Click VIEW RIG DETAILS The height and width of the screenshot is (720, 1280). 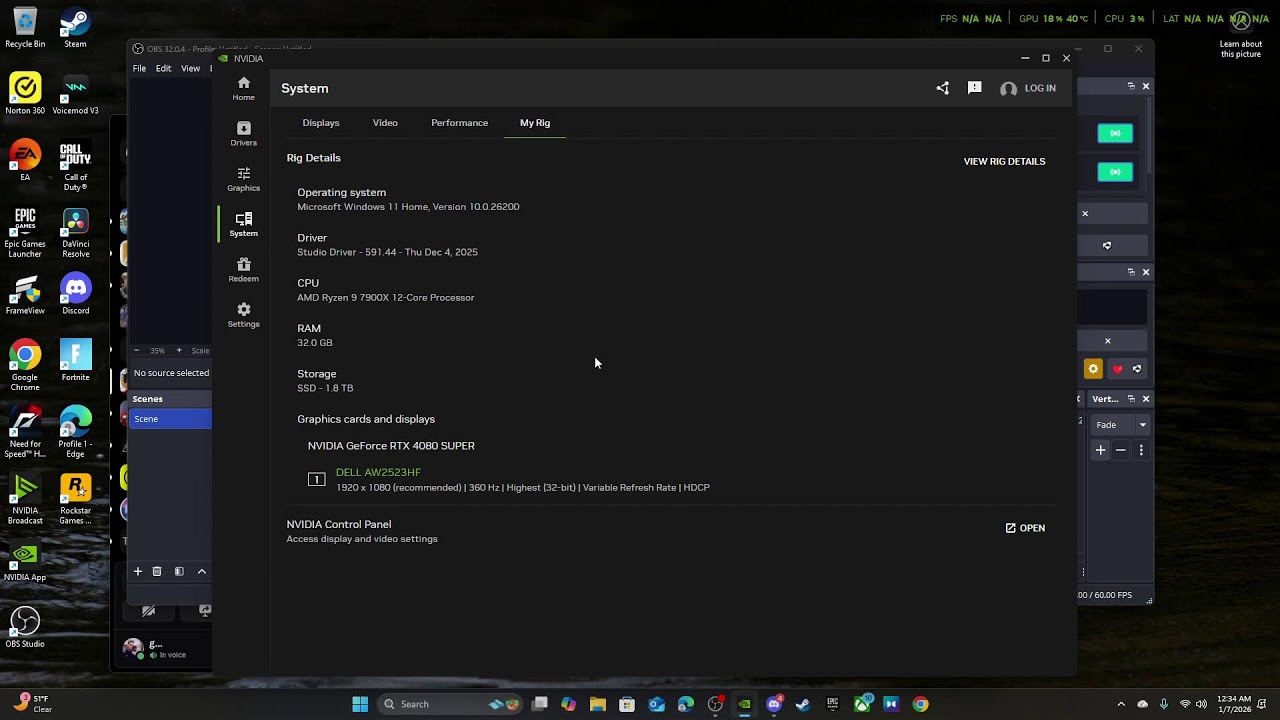(1004, 161)
